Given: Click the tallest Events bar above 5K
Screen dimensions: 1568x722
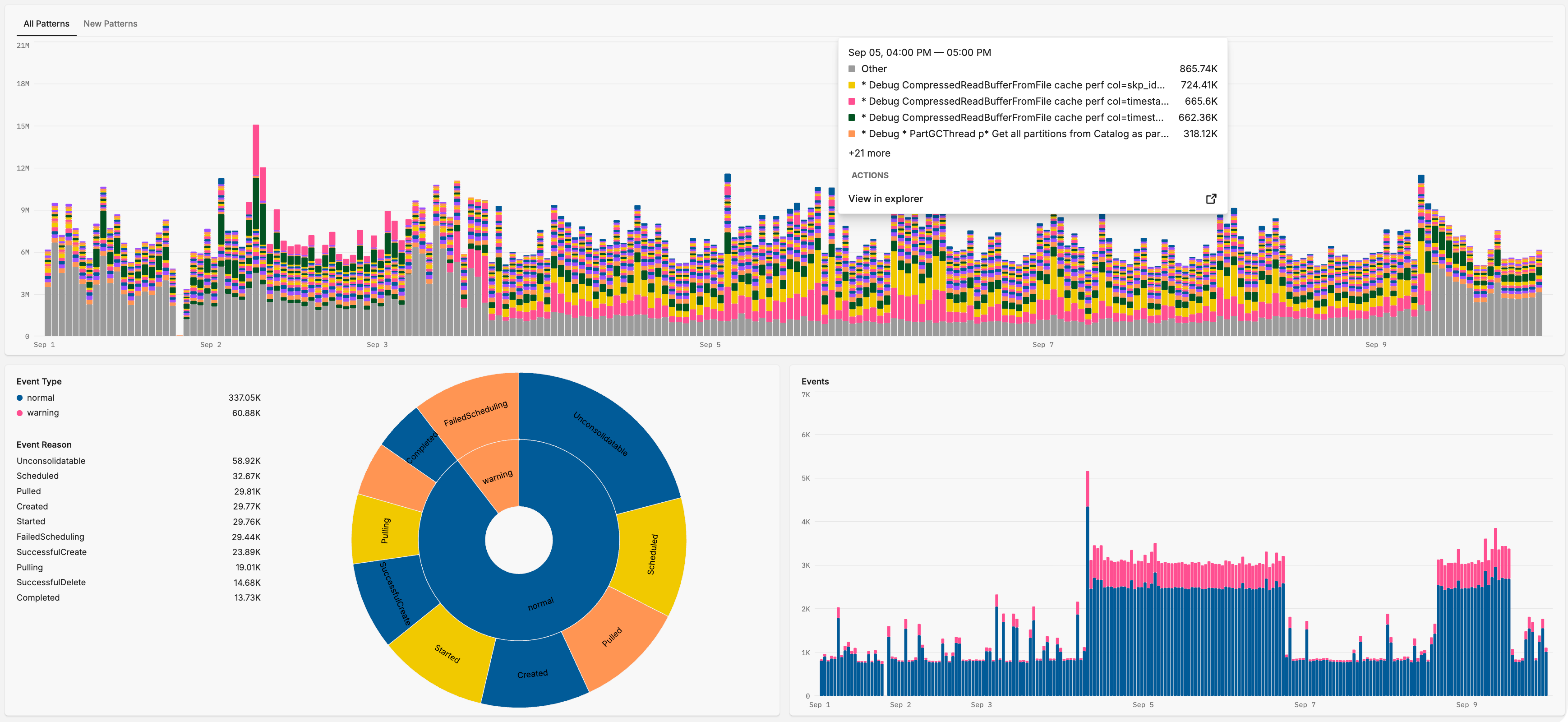Looking at the screenshot, I should pyautogui.click(x=1087, y=583).
